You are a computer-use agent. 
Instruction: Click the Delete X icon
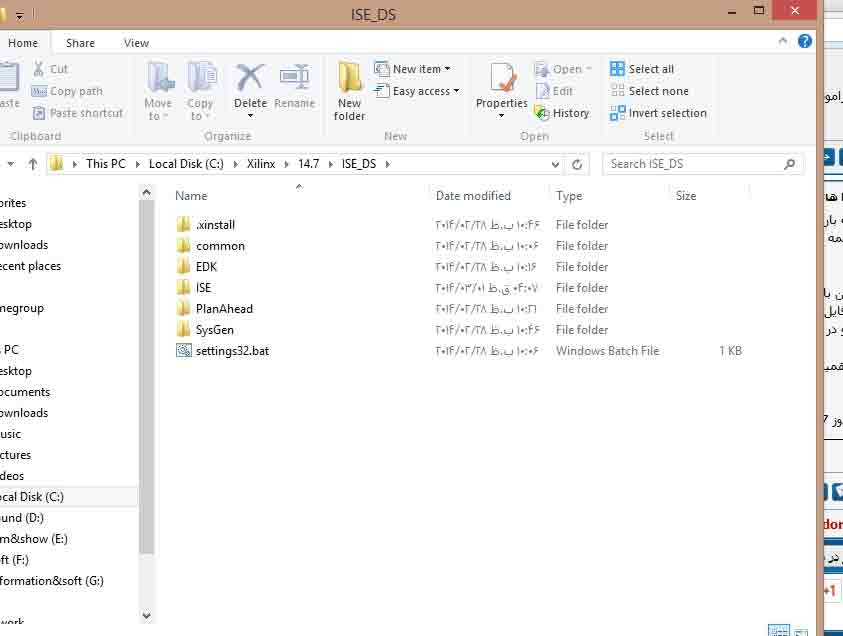[250, 77]
